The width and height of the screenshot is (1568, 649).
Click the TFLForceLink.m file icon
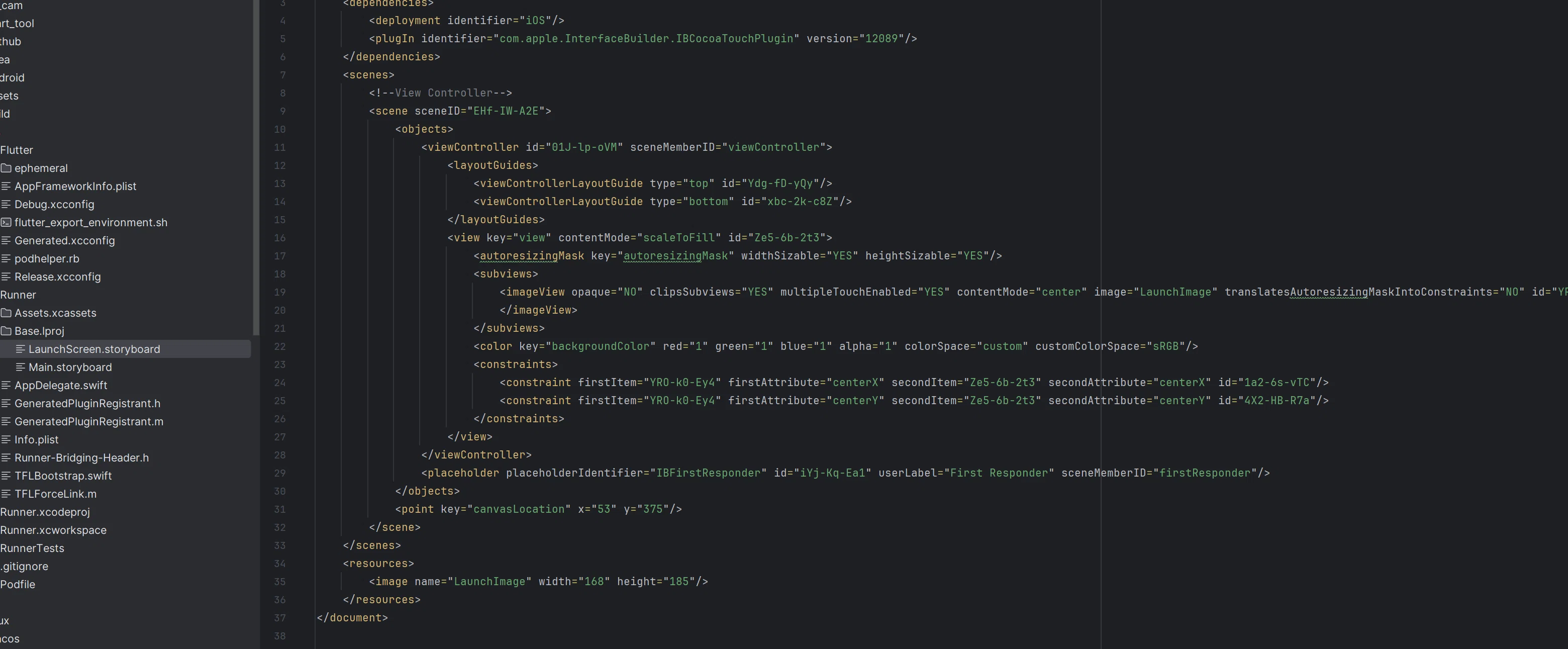[x=6, y=494]
